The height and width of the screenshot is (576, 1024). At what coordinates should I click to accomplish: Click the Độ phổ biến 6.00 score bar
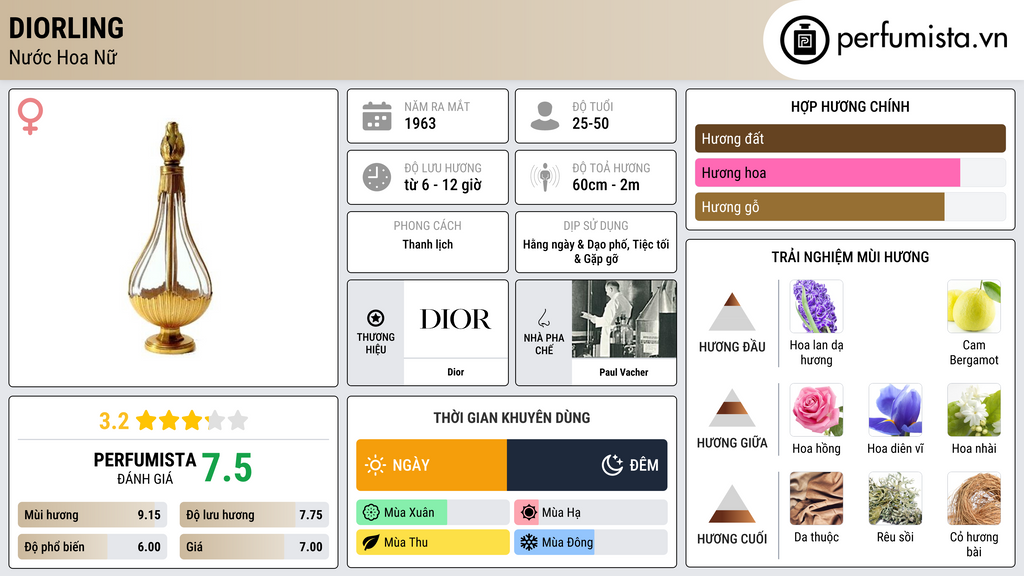93,547
